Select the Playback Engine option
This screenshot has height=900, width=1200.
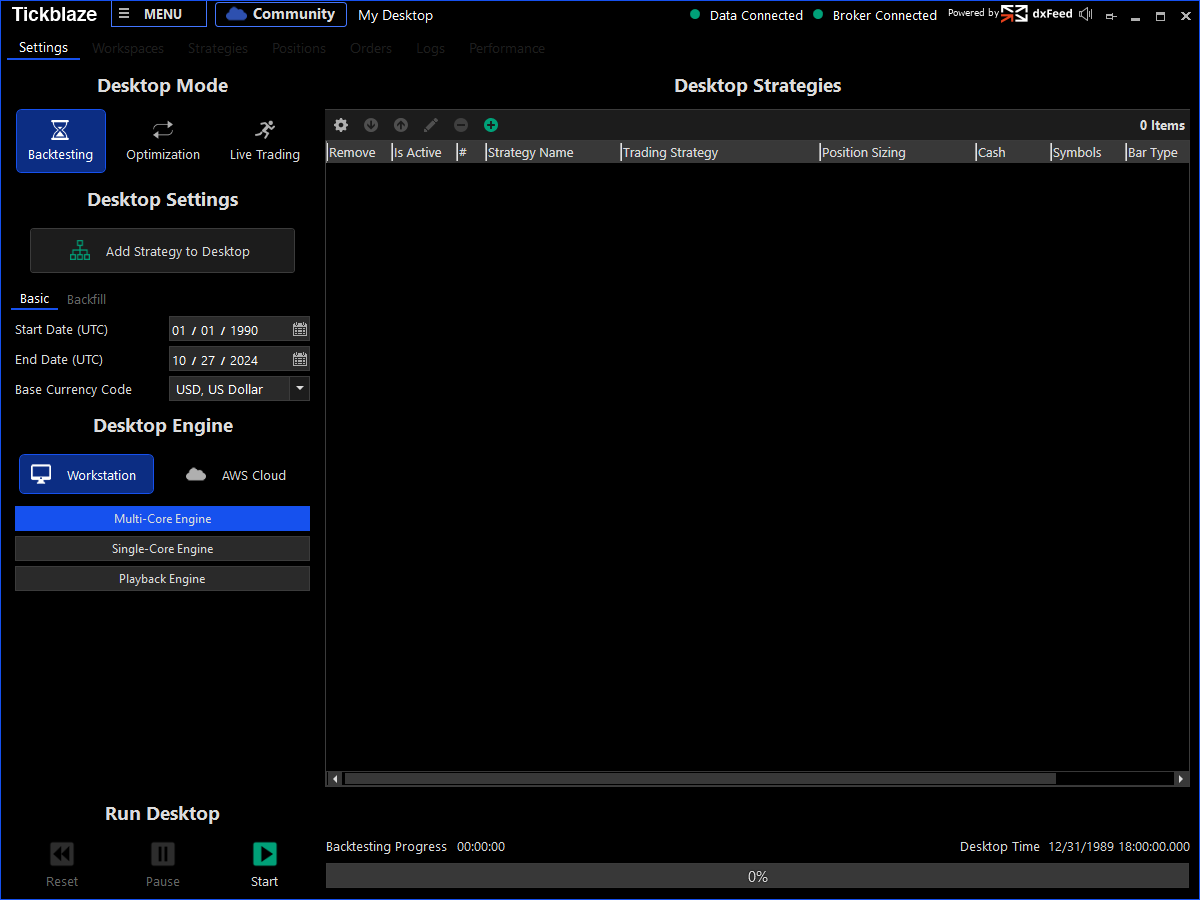[162, 578]
